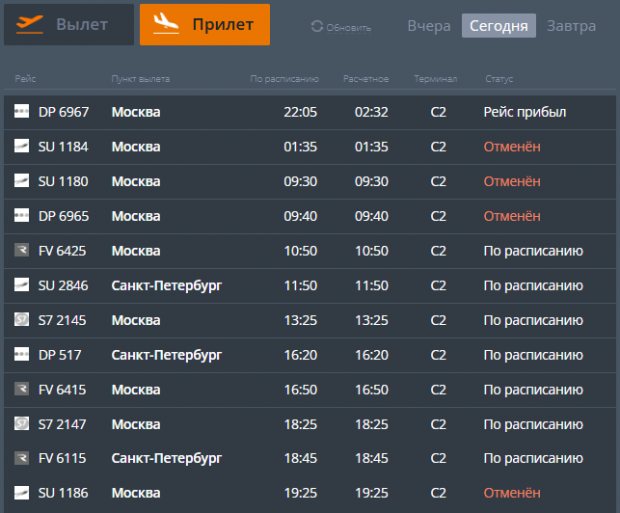The width and height of the screenshot is (620, 513).
Task: Click the Rossiya logo for FV 6425
Action: point(22,250)
